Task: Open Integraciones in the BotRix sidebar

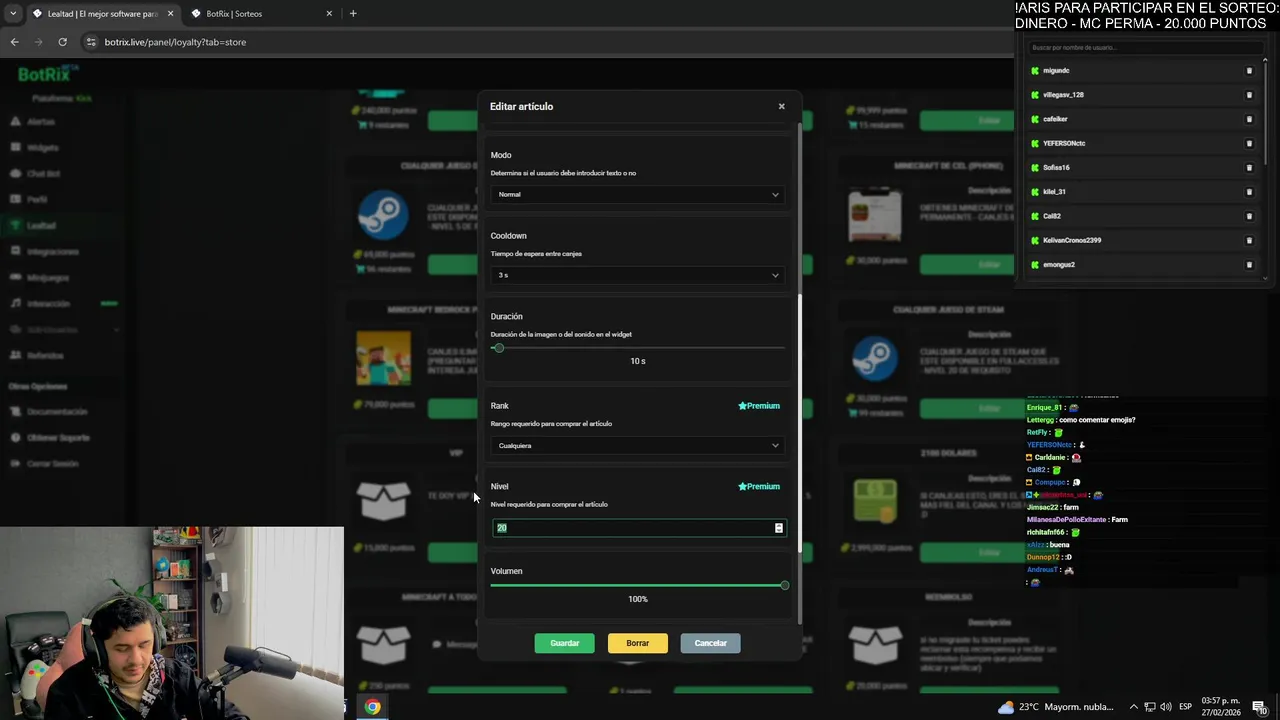Action: (52, 252)
